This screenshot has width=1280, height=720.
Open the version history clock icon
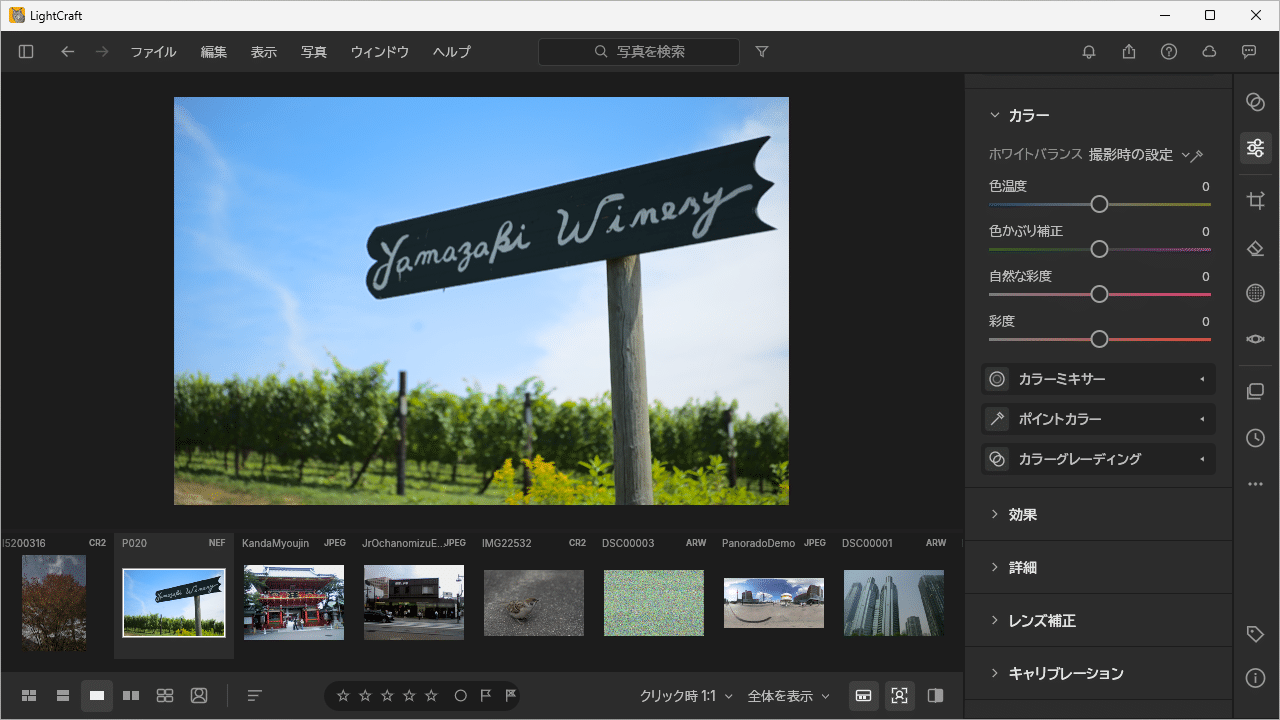coord(1256,438)
